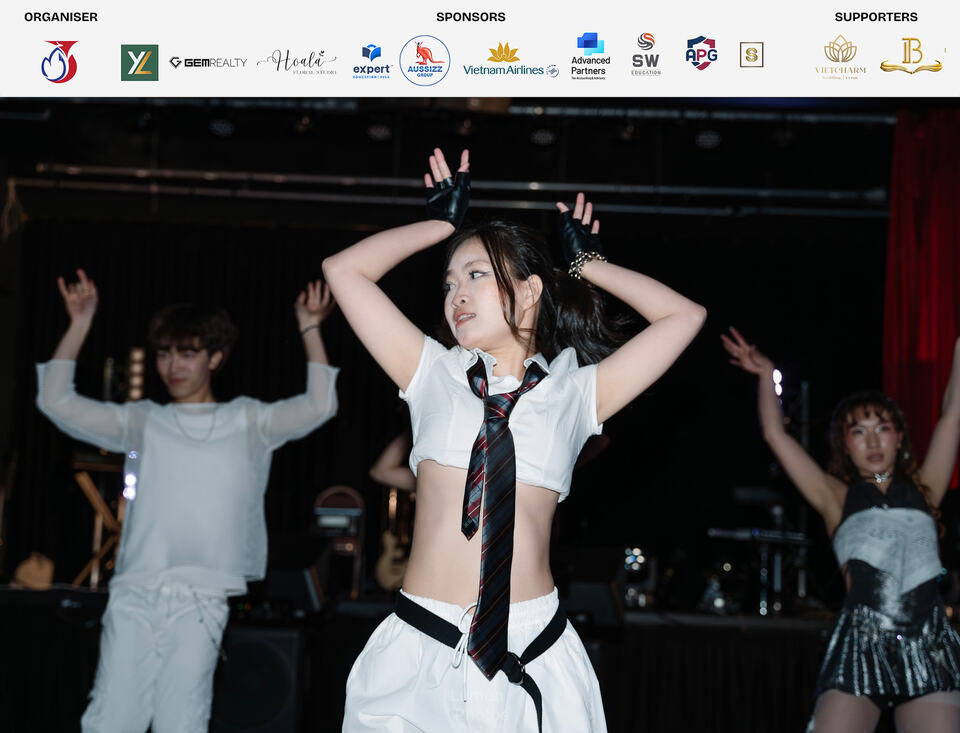Click the gold square S logo
This screenshot has height=733, width=960.
(751, 55)
